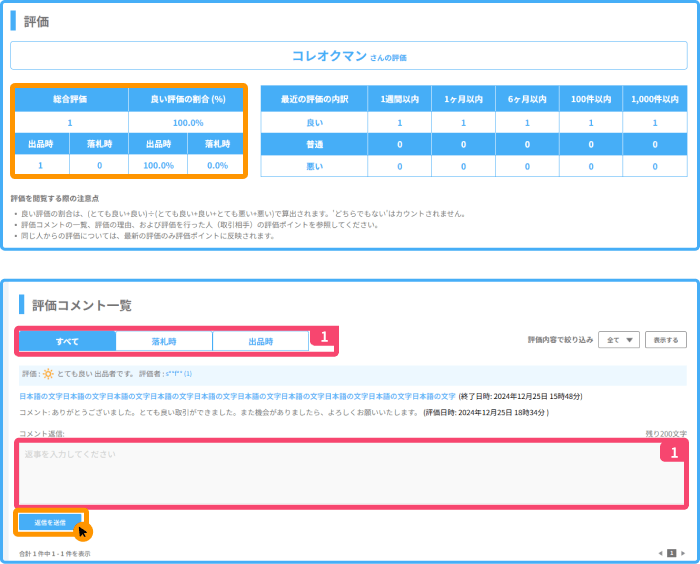Click the 総合評価 total score value 1
700x564 pixels.
click(70, 122)
